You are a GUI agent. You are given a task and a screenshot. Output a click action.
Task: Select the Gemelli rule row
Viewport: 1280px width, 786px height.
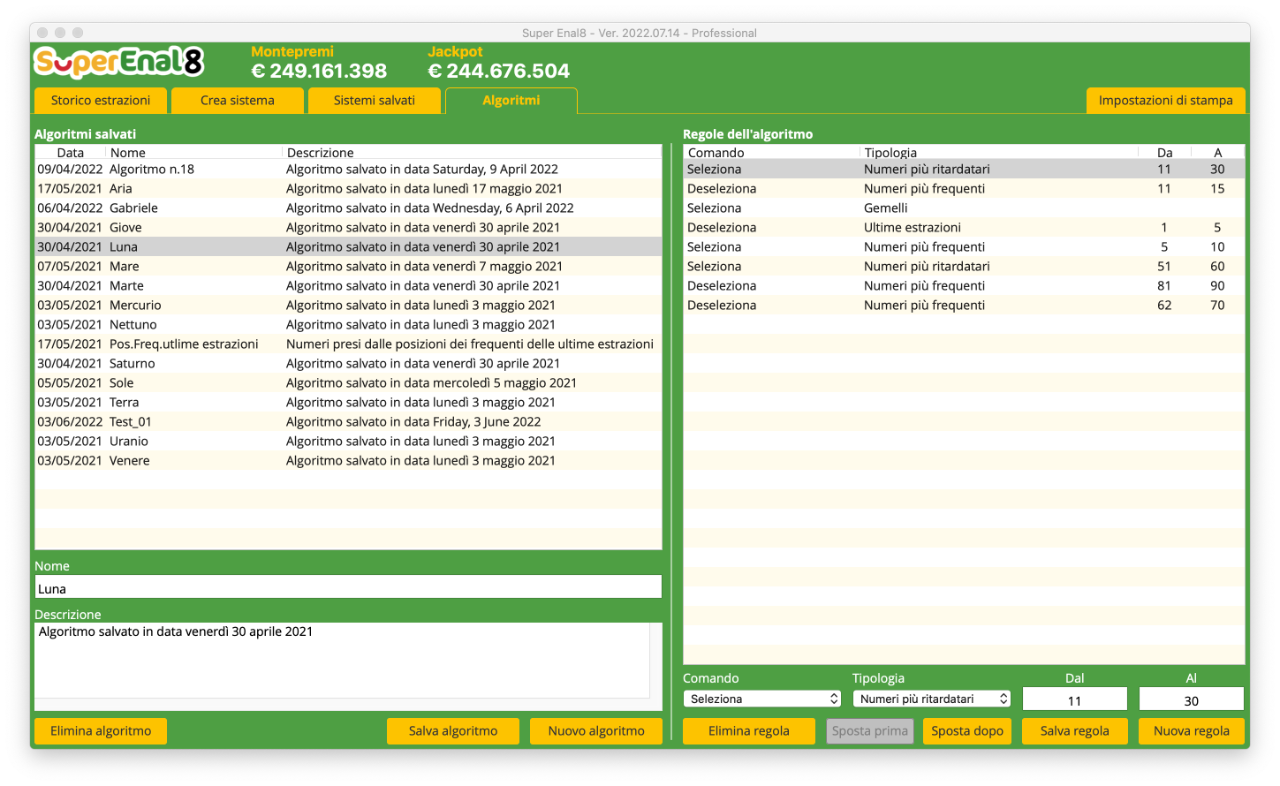964,208
